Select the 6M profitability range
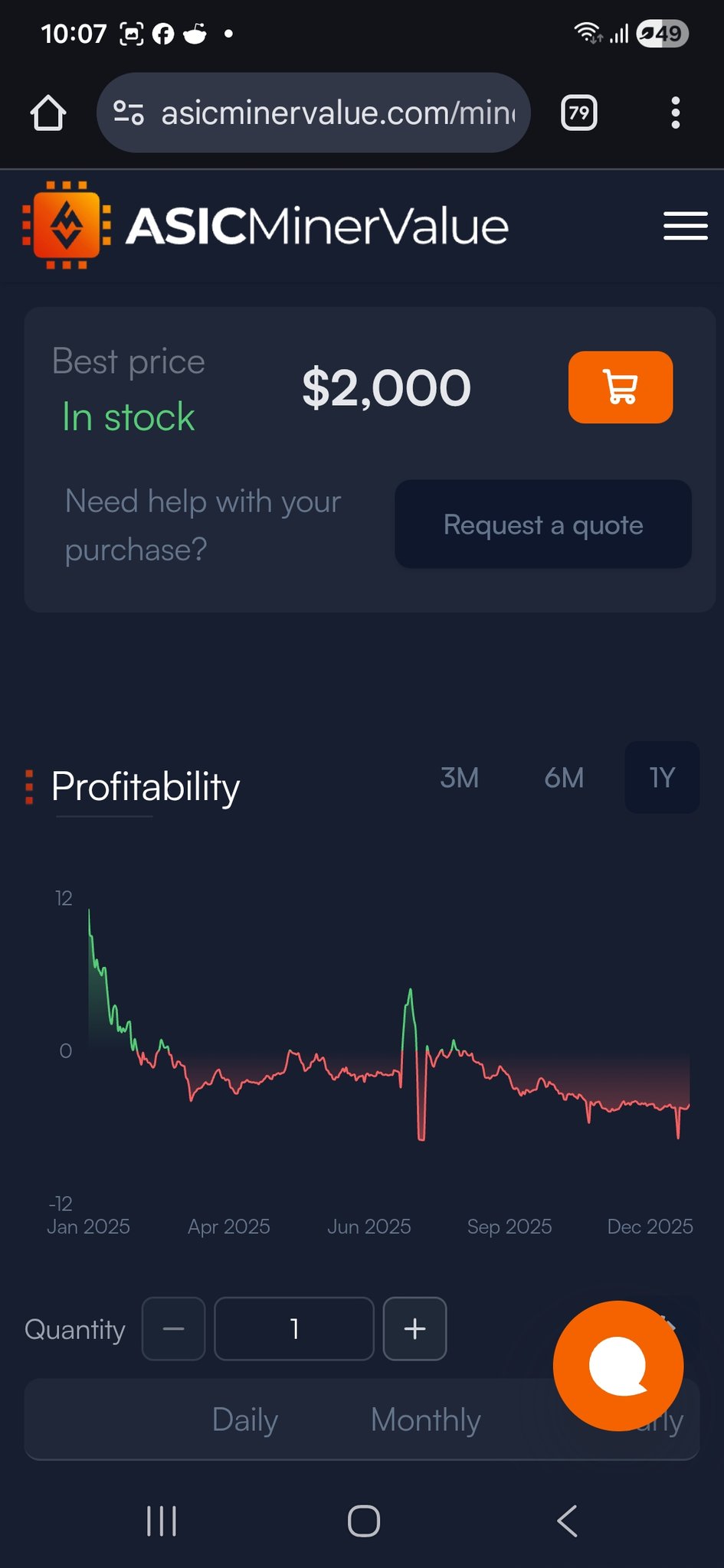The image size is (724, 1568). (x=564, y=778)
